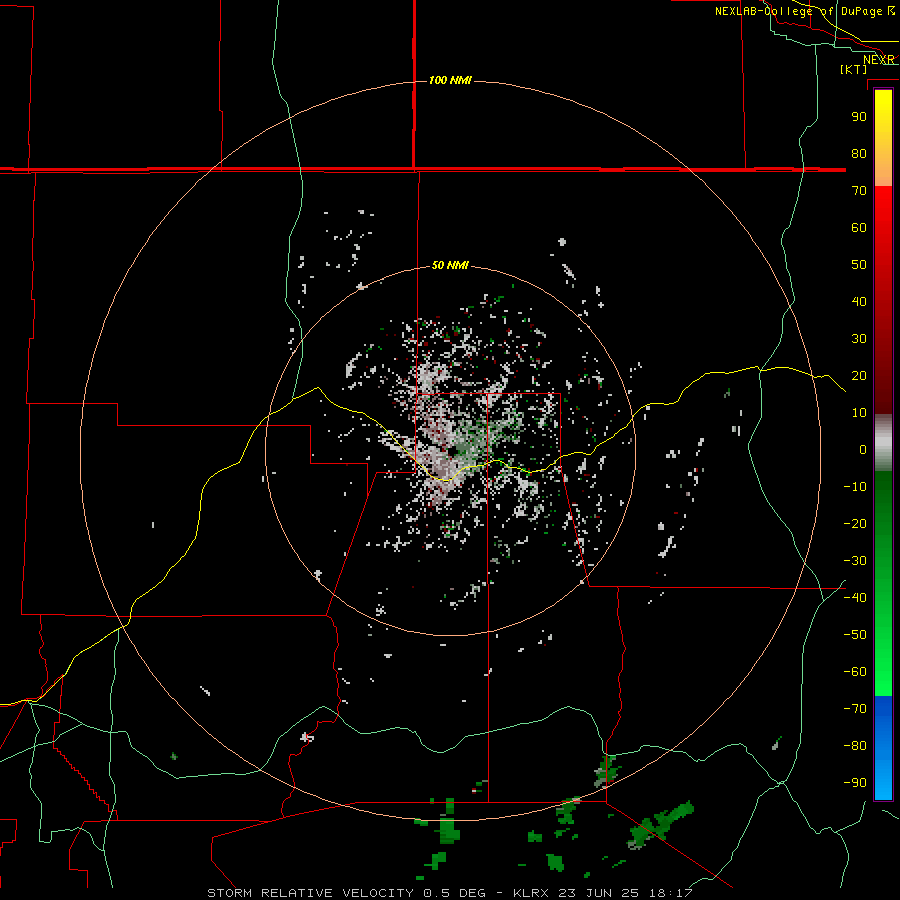Click the STORM RELATIVE VELOCITY caption text
Image resolution: width=900 pixels, height=900 pixels.
point(311,893)
